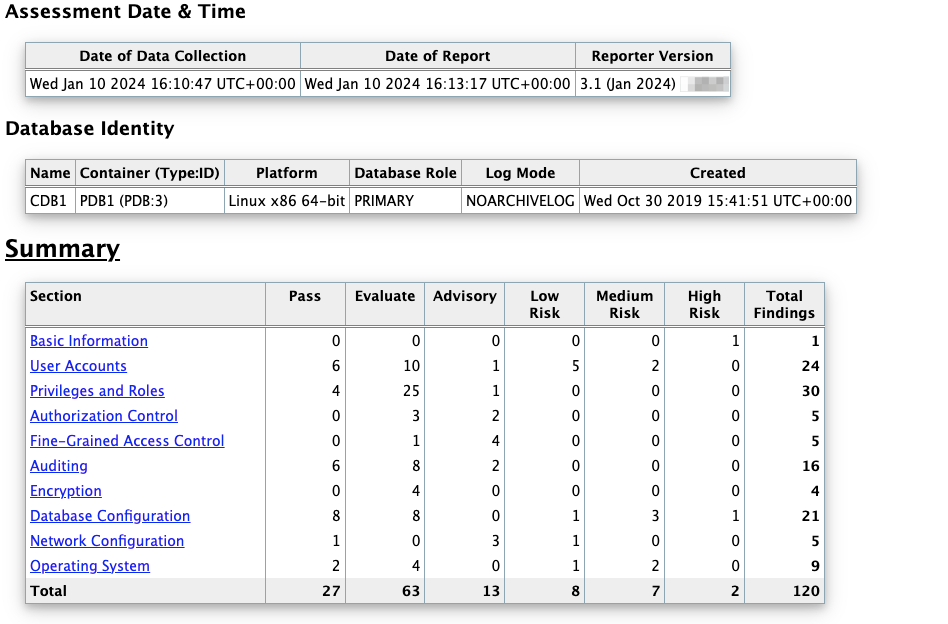Image resolution: width=948 pixels, height=624 pixels.
Task: Open the User Accounts section link
Action: (x=79, y=366)
